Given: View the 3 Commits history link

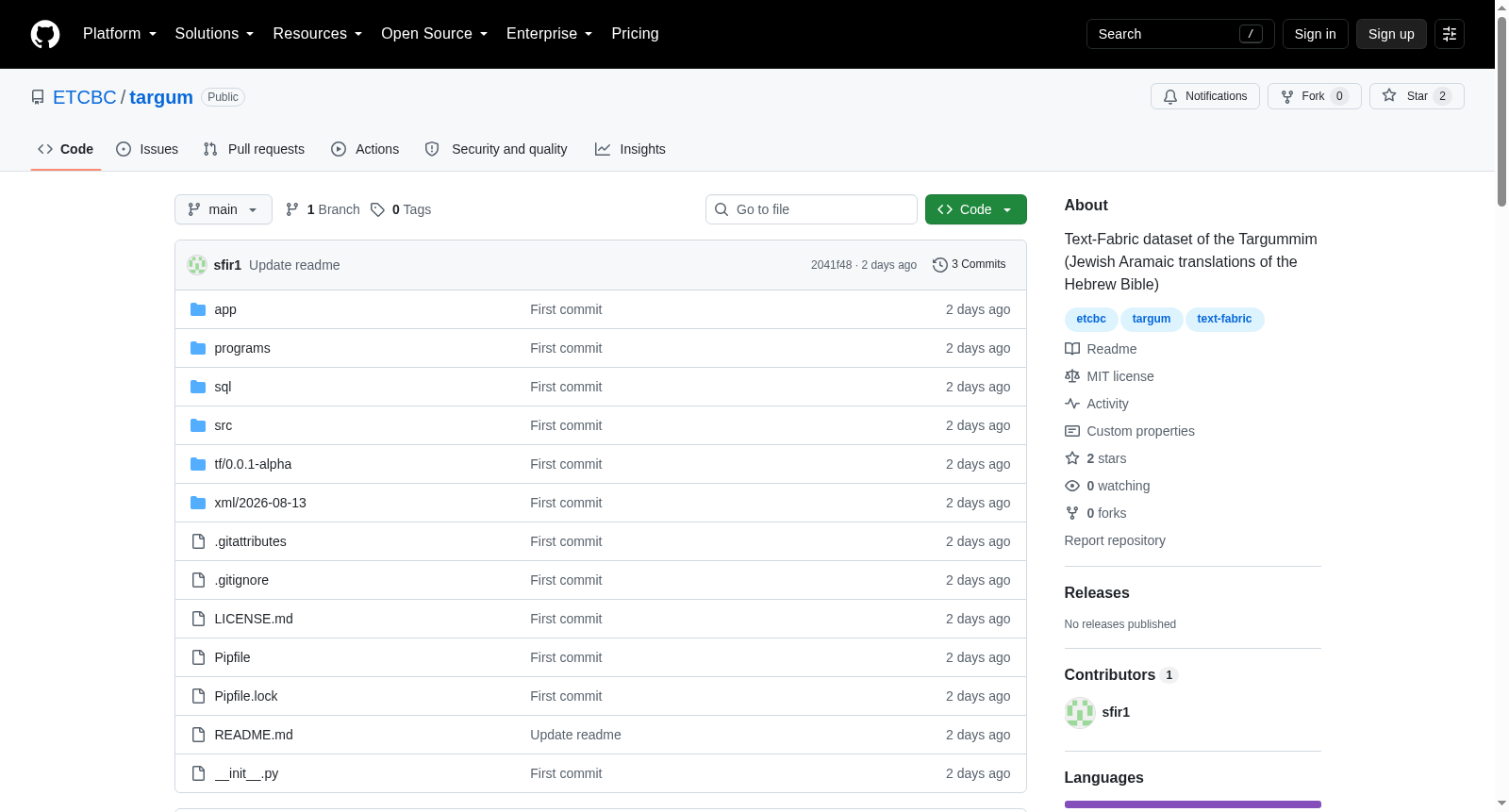Looking at the screenshot, I should pos(970,265).
